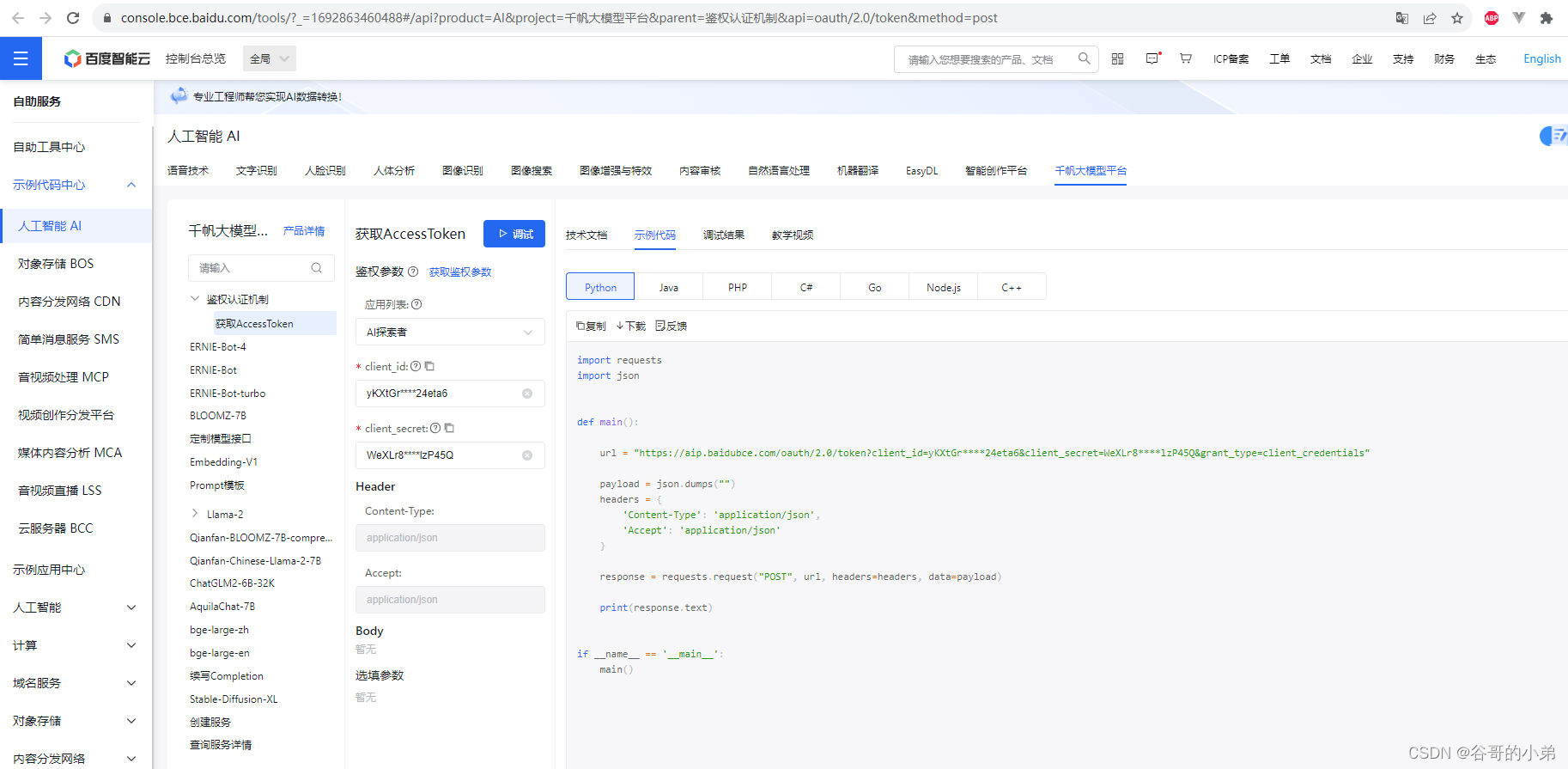This screenshot has height=769, width=1568.
Task: Open the shopping cart icon
Action: click(1186, 58)
